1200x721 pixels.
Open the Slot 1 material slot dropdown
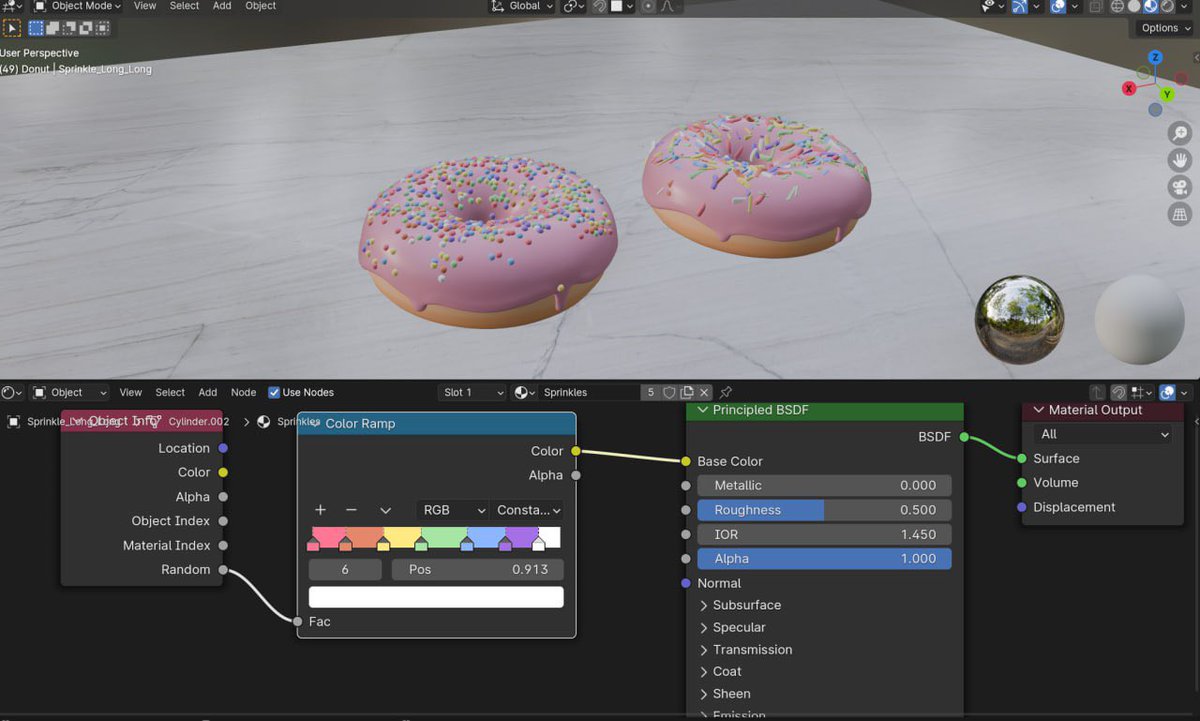click(x=472, y=392)
